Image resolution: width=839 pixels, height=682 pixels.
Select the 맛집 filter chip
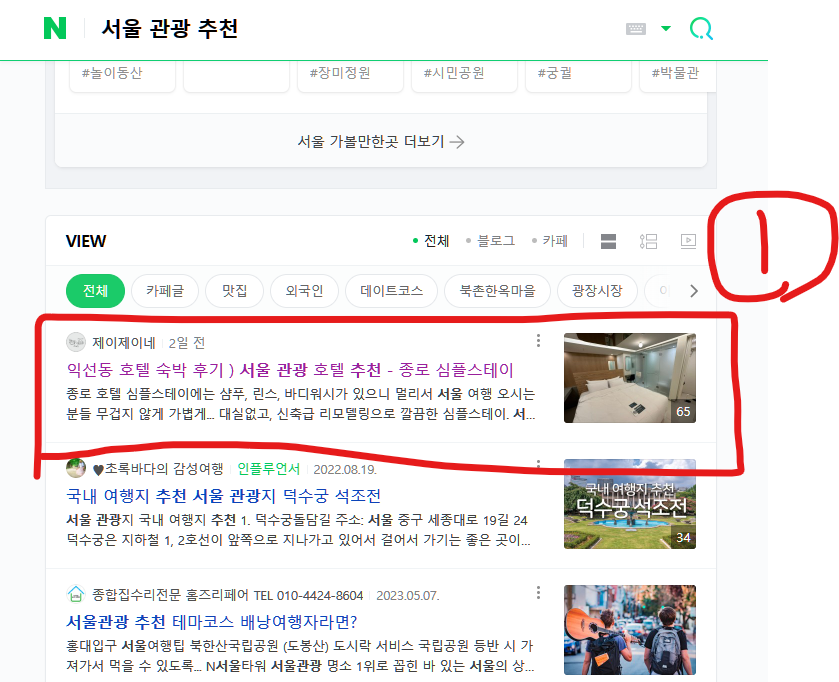[234, 291]
